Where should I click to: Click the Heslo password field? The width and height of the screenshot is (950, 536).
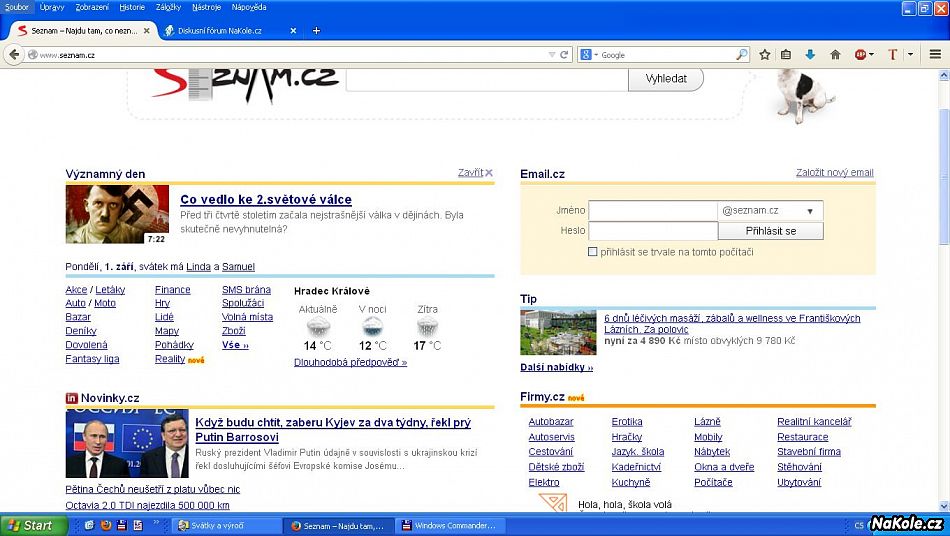point(653,231)
